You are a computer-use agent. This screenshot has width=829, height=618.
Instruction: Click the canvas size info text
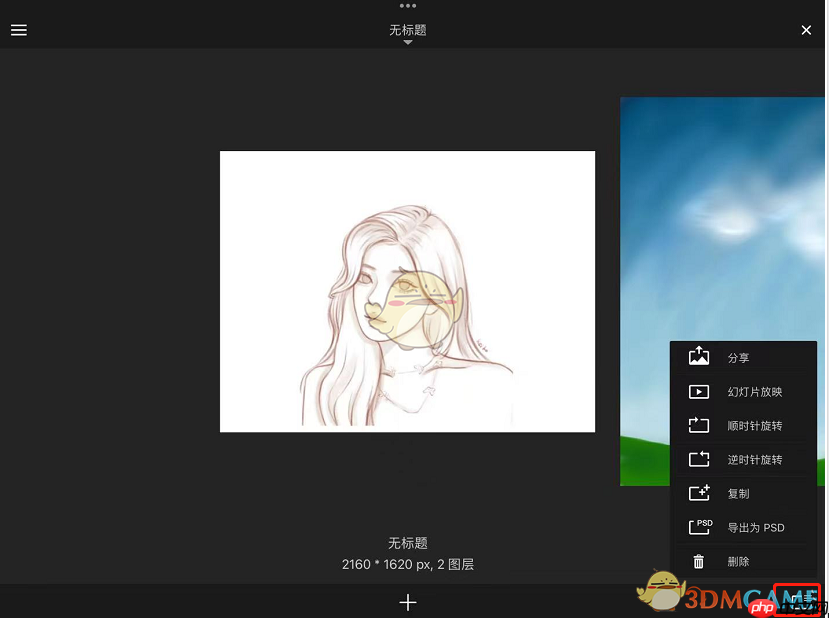click(407, 564)
